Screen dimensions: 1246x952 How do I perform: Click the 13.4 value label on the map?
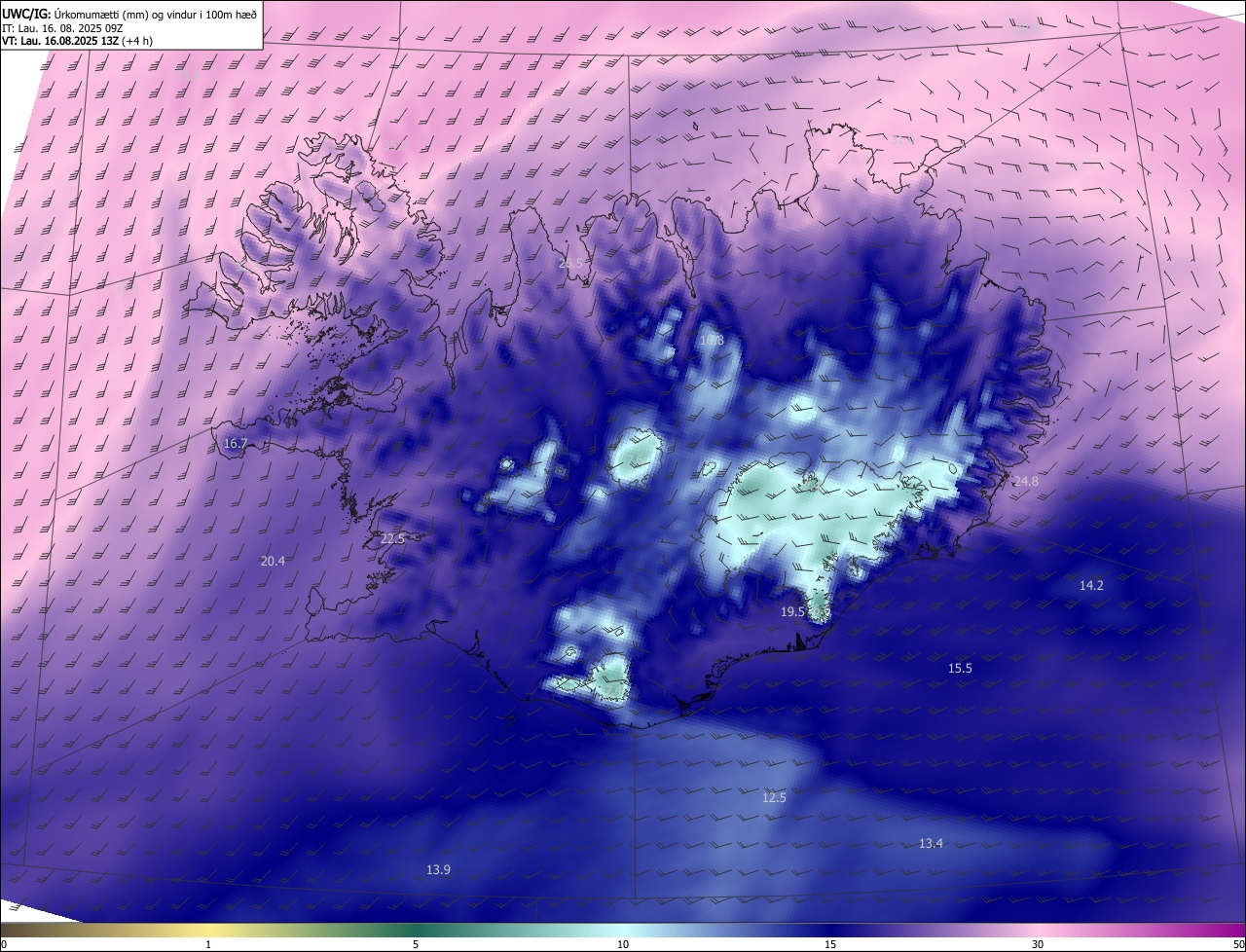tap(931, 844)
